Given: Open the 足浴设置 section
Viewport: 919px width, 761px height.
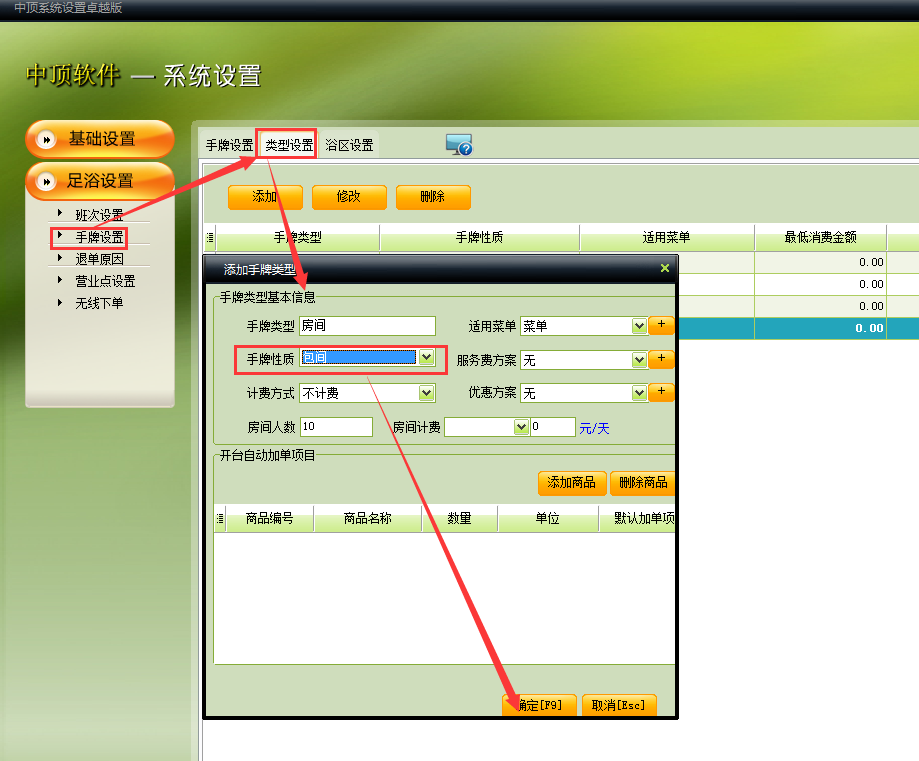Looking at the screenshot, I should [x=100, y=181].
